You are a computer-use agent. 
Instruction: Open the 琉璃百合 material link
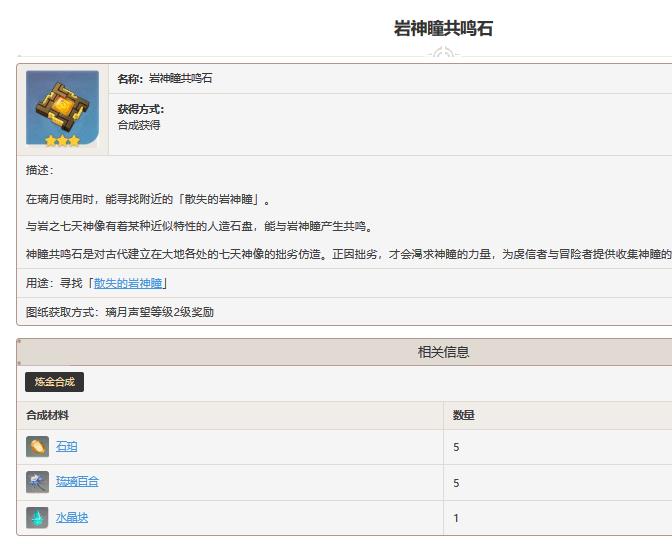click(x=77, y=482)
